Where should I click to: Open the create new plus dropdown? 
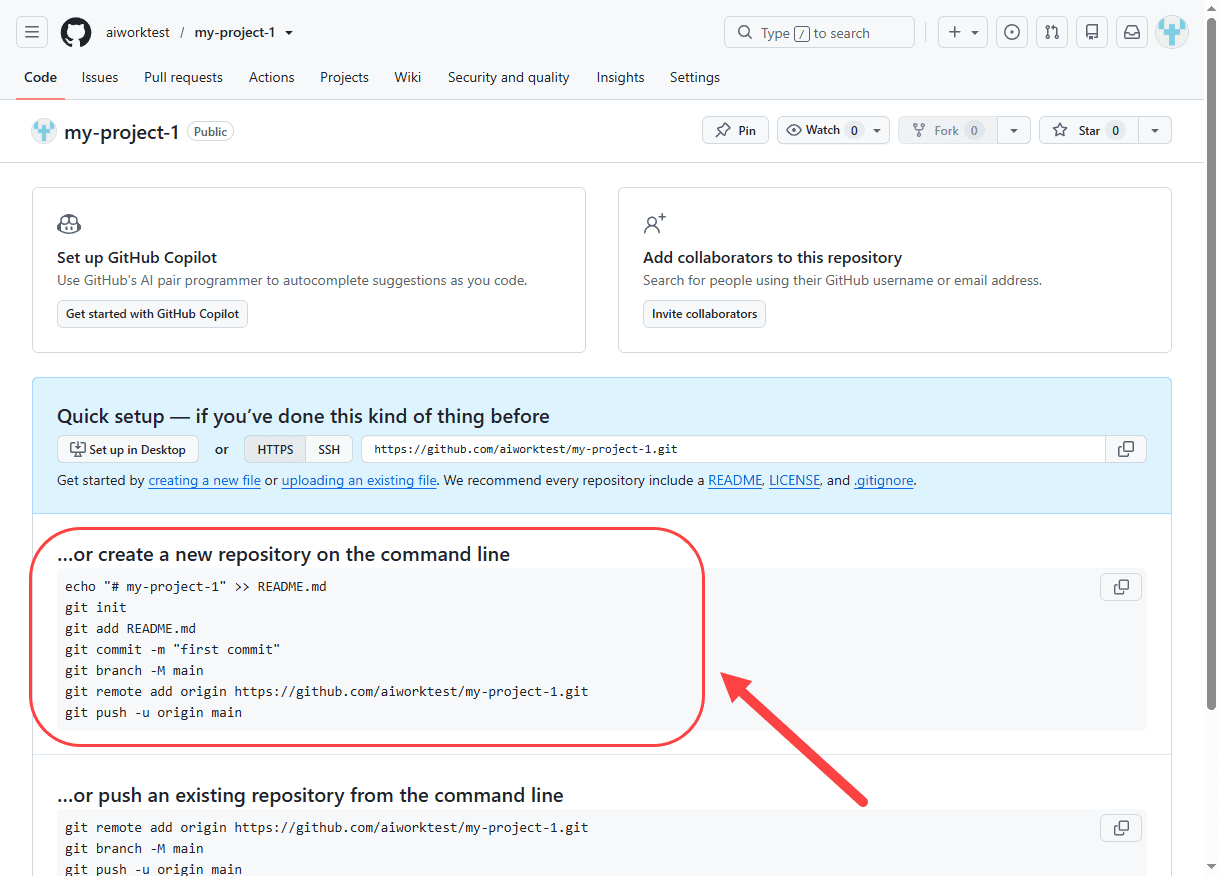[963, 32]
